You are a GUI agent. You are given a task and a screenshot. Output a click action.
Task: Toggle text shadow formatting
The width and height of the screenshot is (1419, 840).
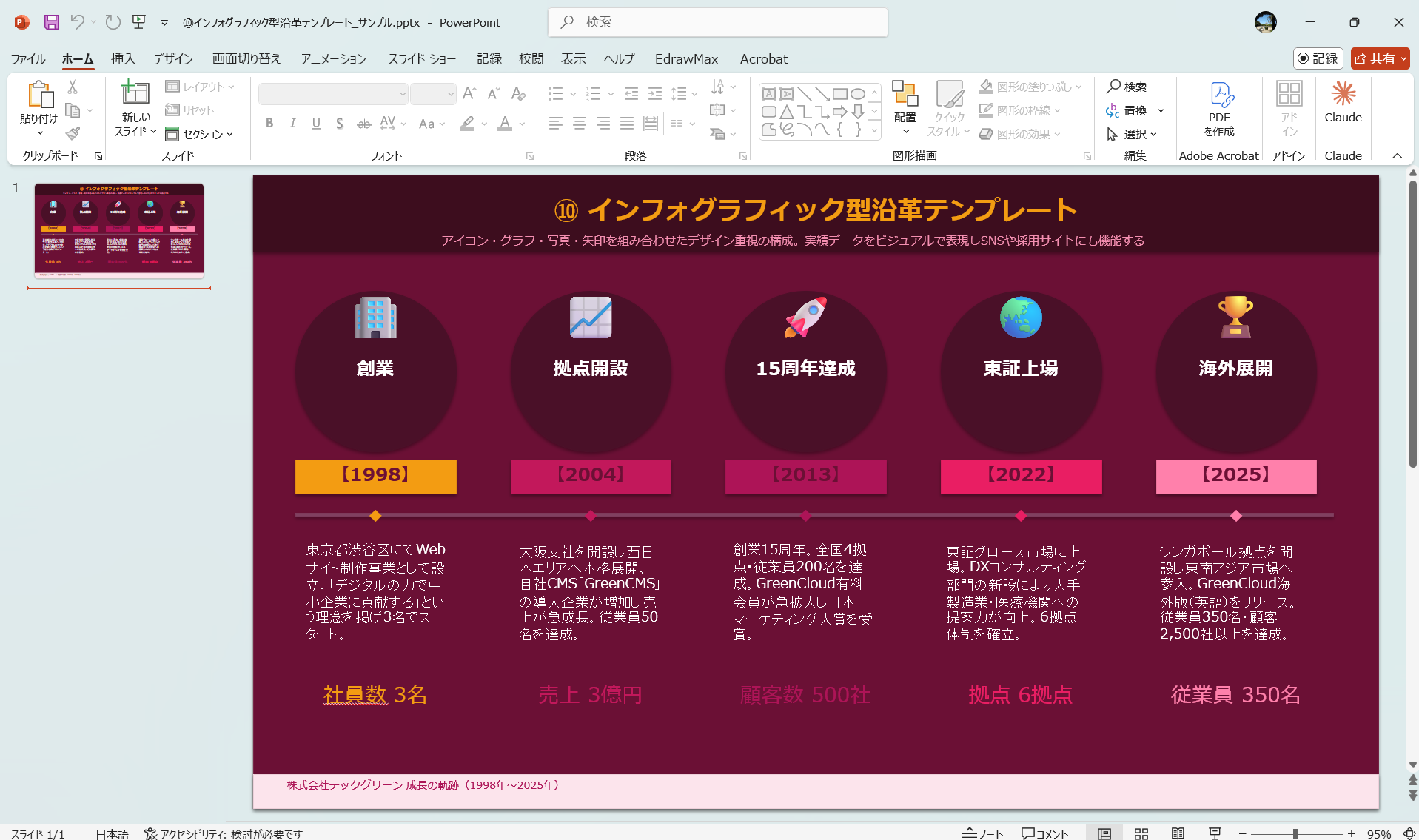point(340,124)
